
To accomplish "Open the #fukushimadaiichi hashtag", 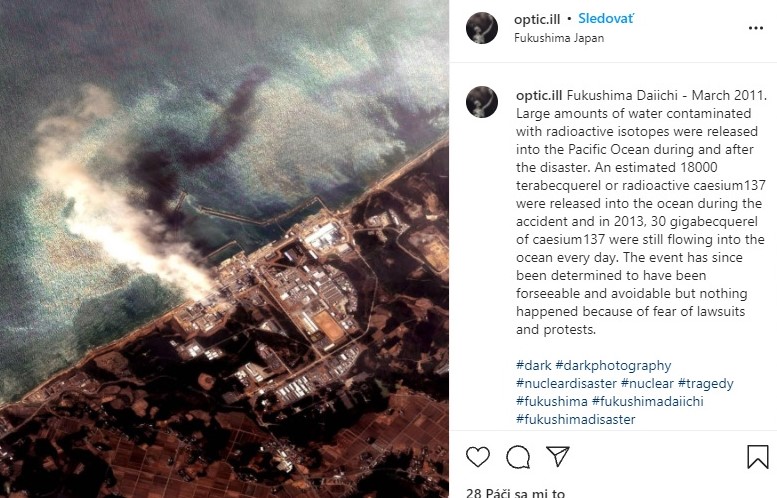I will pos(648,401).
